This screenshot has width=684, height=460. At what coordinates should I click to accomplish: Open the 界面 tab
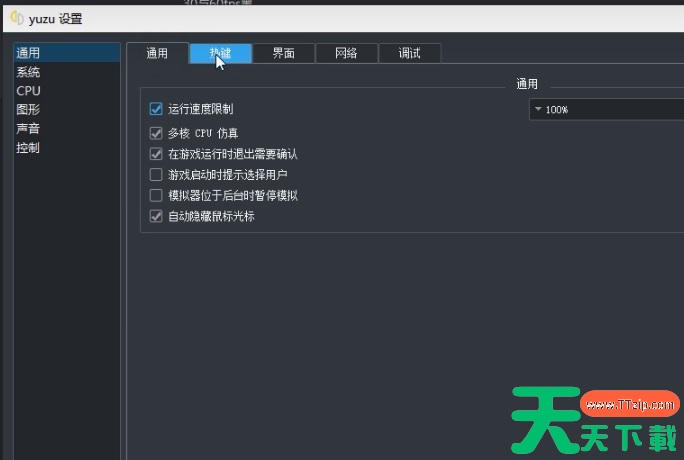(283, 54)
